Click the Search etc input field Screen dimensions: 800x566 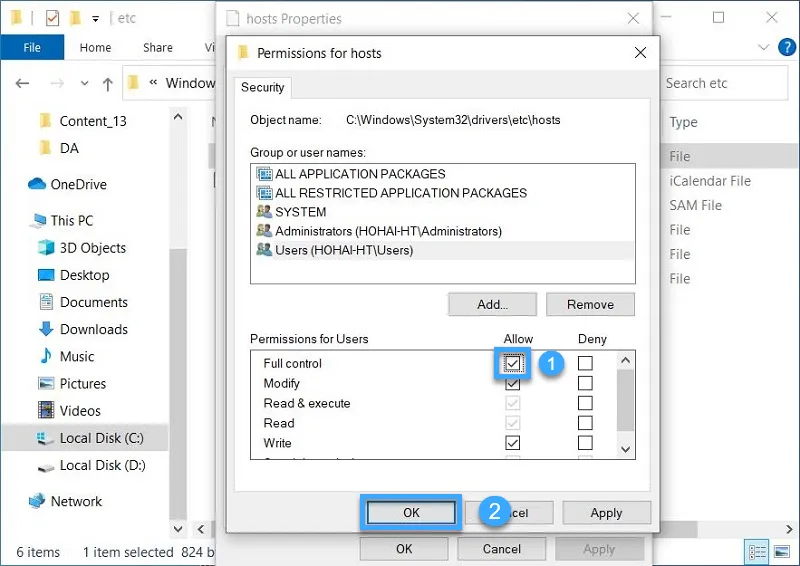coord(724,83)
